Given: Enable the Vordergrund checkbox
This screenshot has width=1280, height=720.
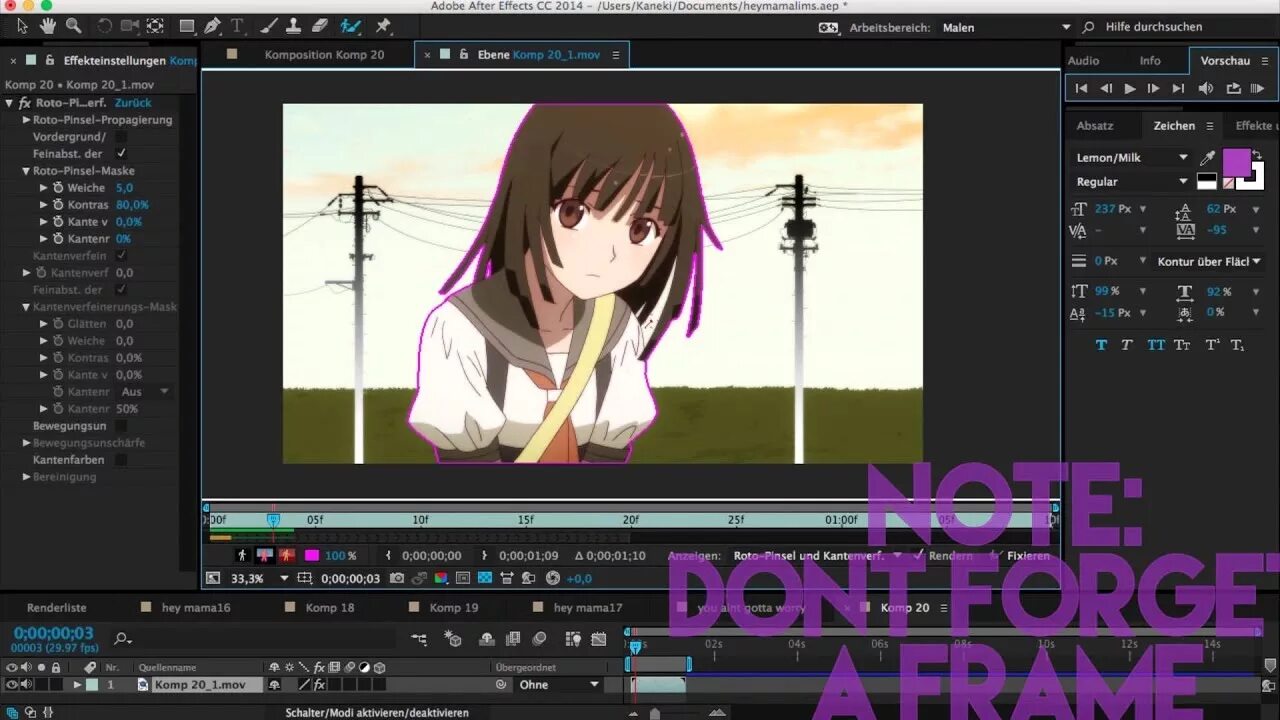Looking at the screenshot, I should click(x=121, y=136).
